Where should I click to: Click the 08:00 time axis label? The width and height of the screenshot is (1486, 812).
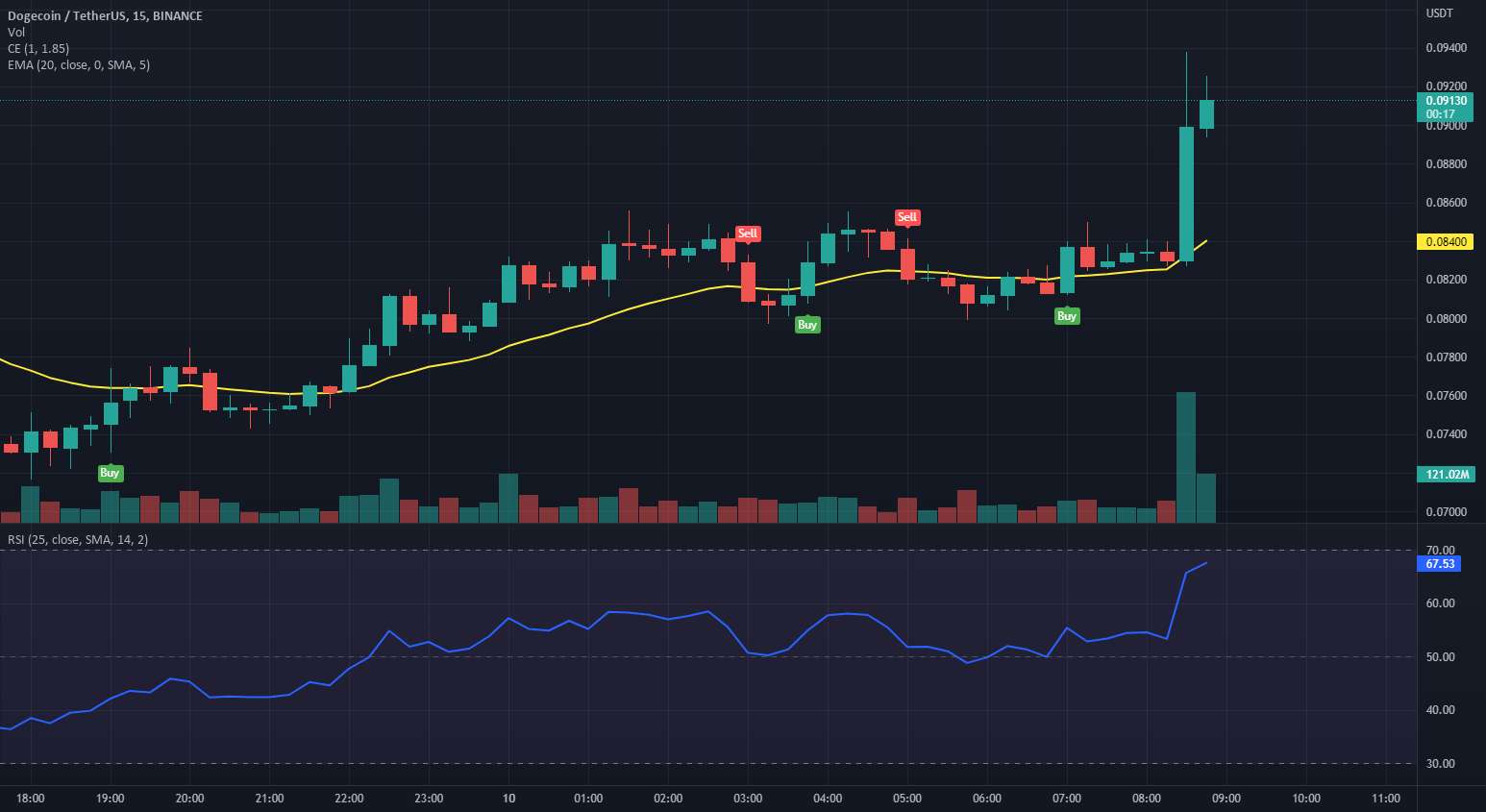click(x=1147, y=799)
